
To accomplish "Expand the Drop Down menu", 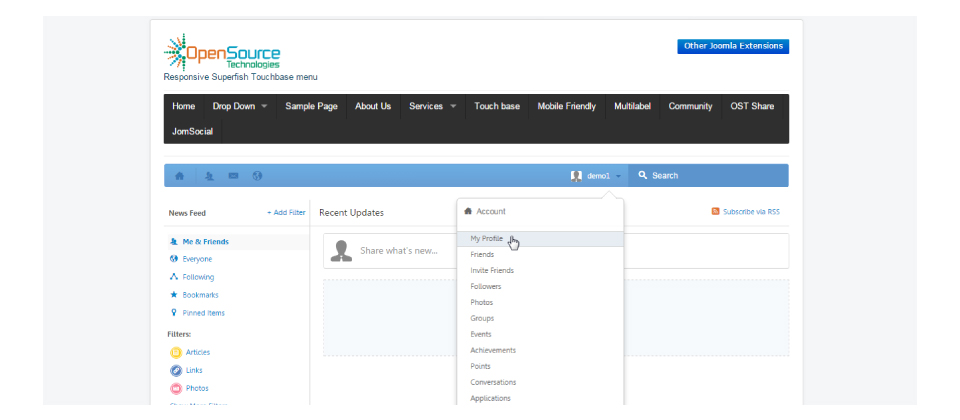I will click(x=239, y=106).
